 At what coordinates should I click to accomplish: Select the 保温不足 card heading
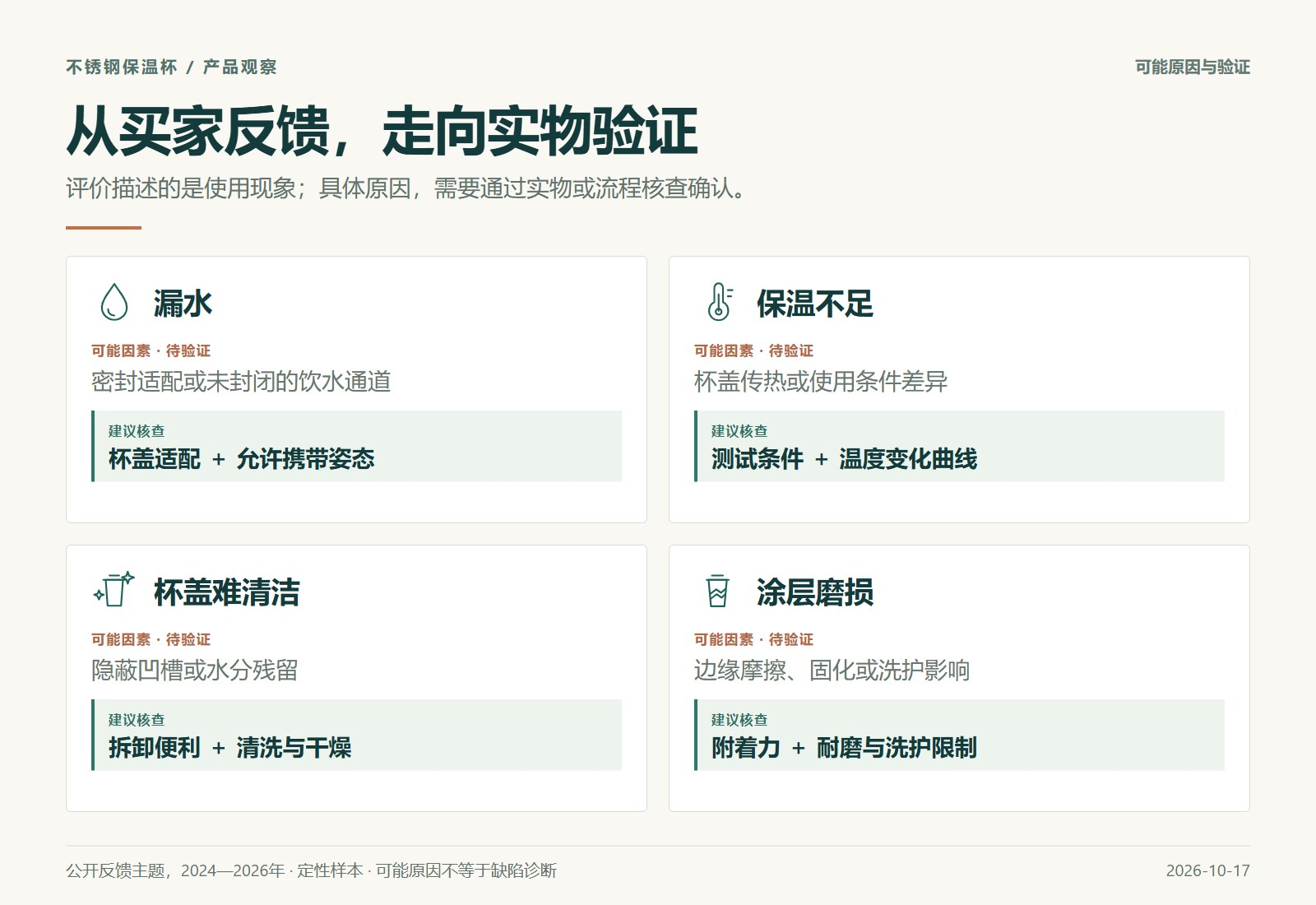coord(814,304)
